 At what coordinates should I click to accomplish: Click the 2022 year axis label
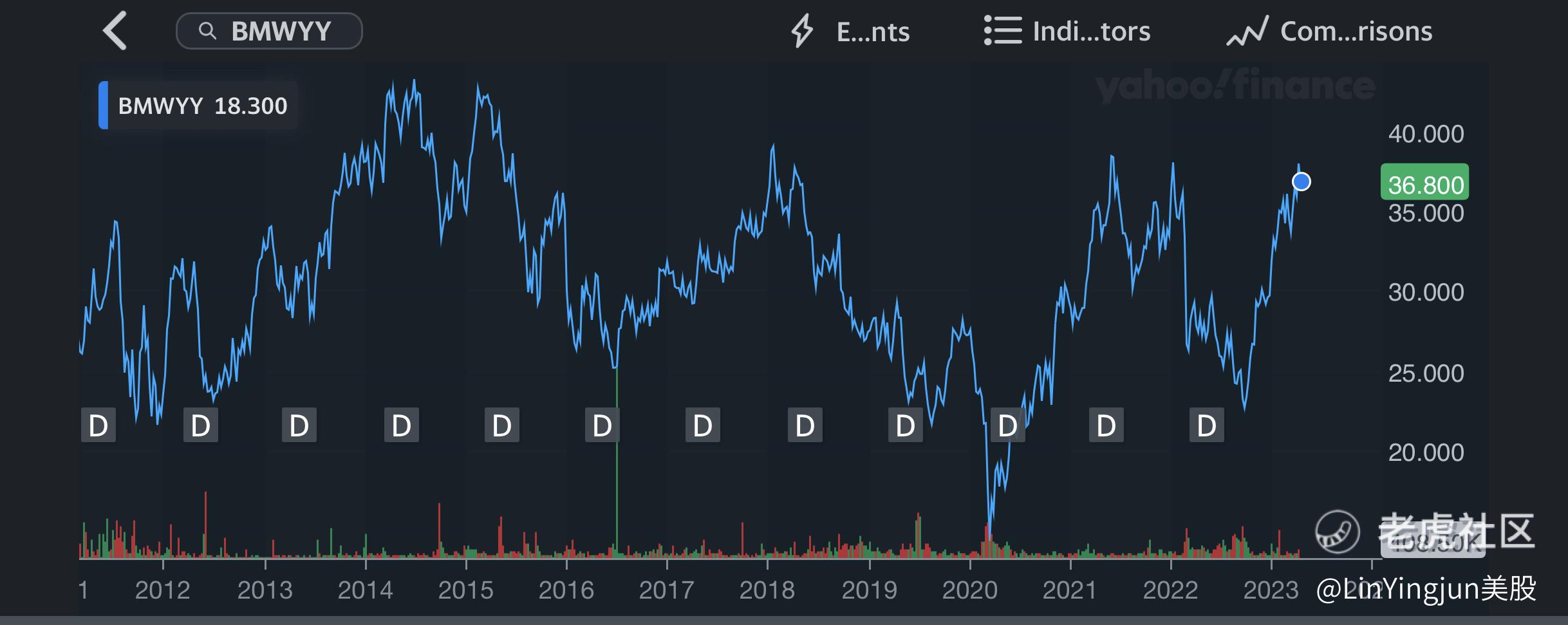tap(1170, 590)
